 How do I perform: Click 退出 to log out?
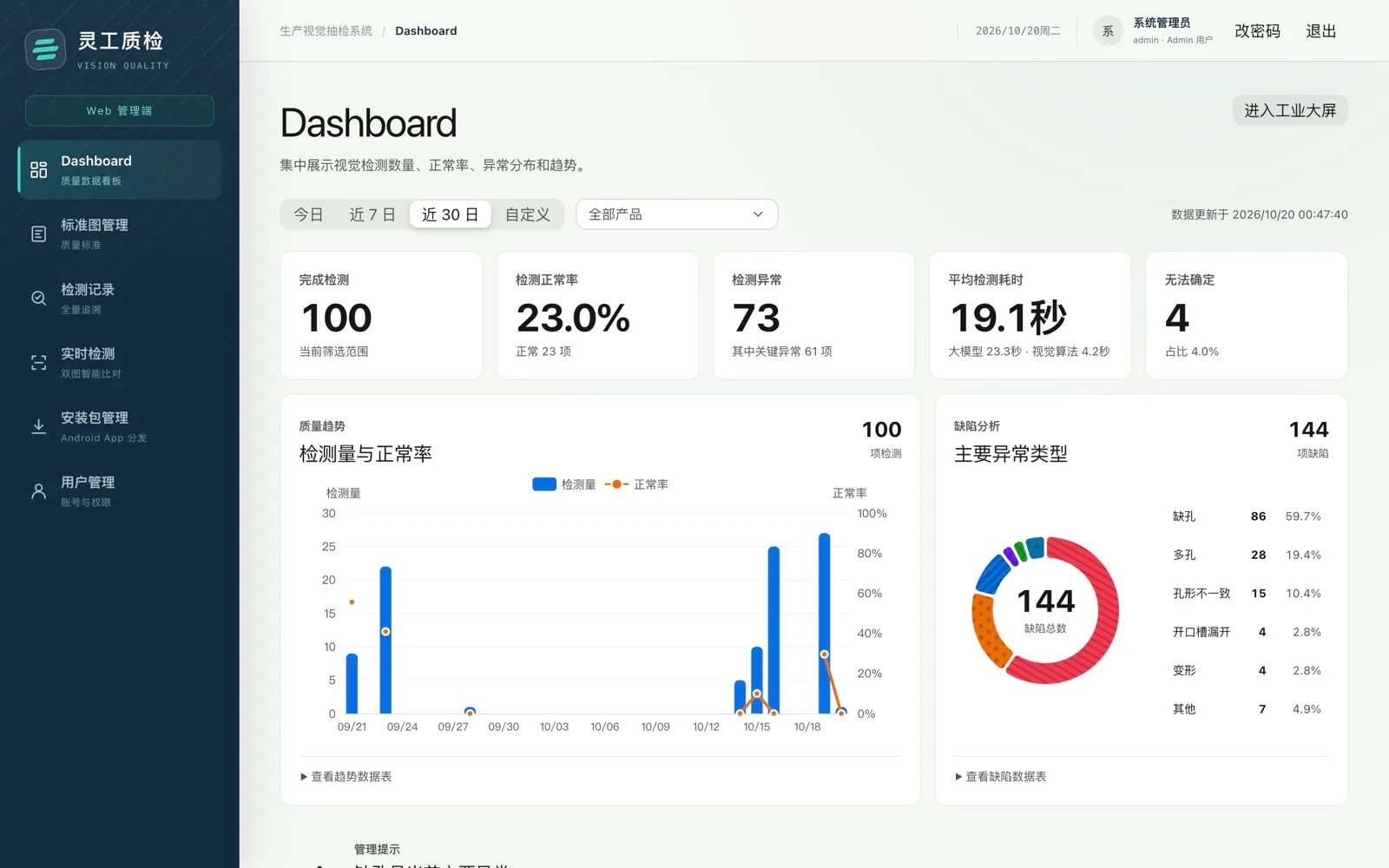(x=1321, y=31)
